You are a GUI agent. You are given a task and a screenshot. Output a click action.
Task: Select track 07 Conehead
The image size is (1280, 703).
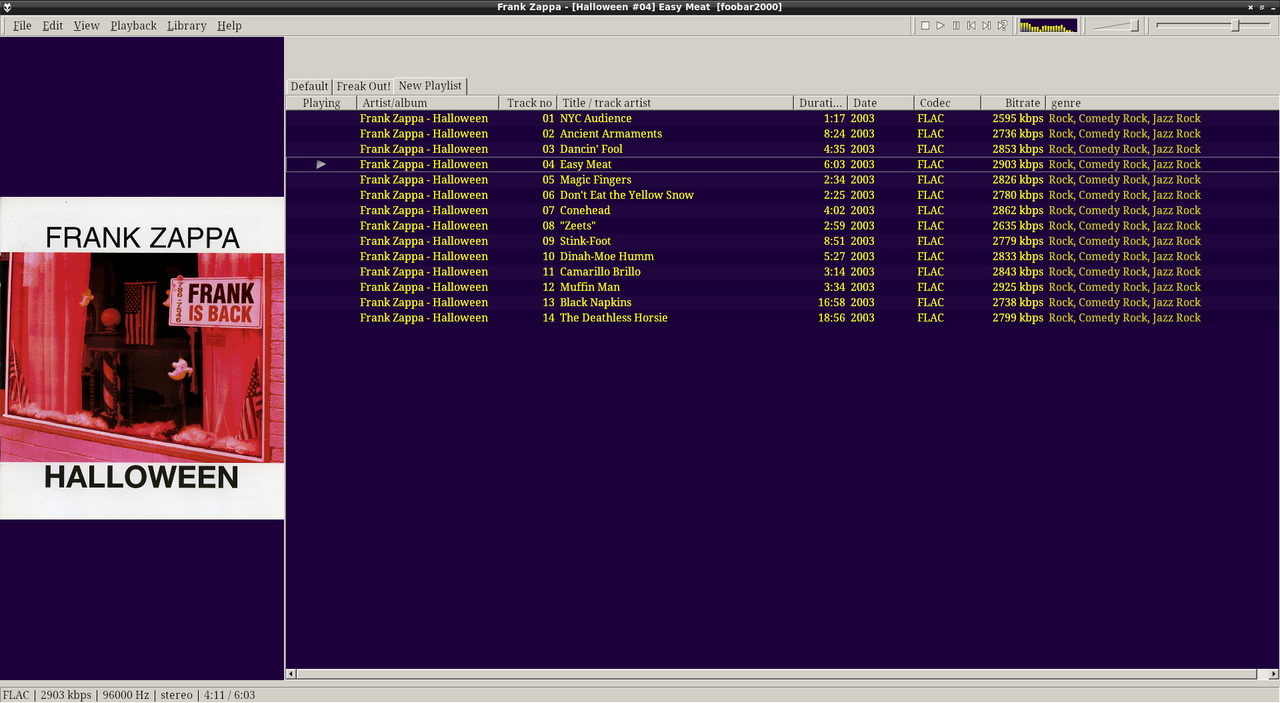(x=782, y=210)
